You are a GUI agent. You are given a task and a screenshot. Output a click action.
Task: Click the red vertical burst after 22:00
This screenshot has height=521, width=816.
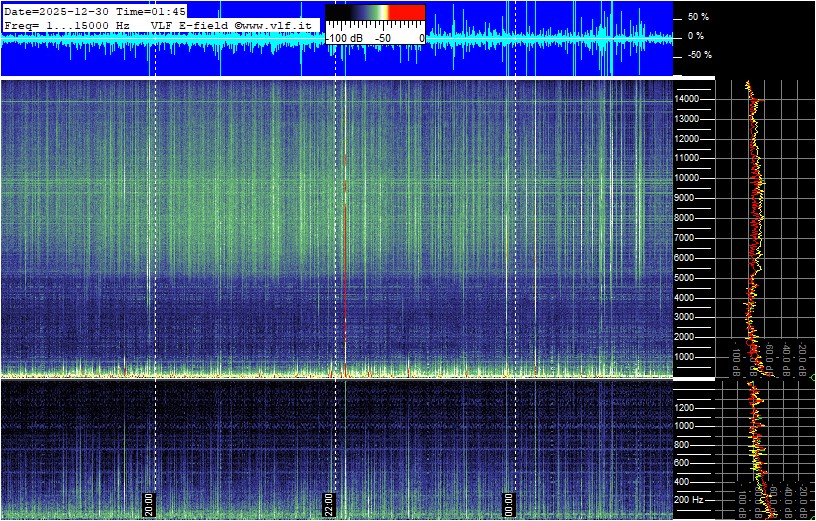[345, 250]
